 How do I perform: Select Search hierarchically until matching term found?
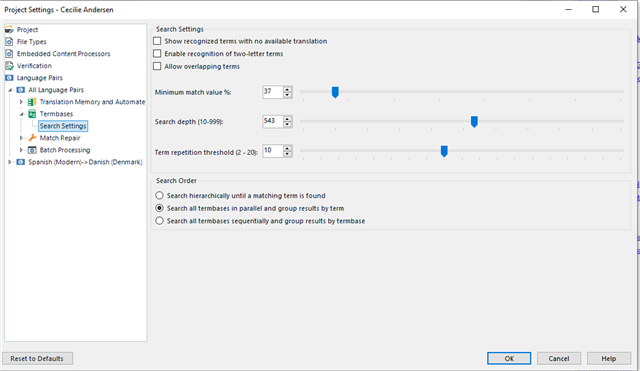160,195
